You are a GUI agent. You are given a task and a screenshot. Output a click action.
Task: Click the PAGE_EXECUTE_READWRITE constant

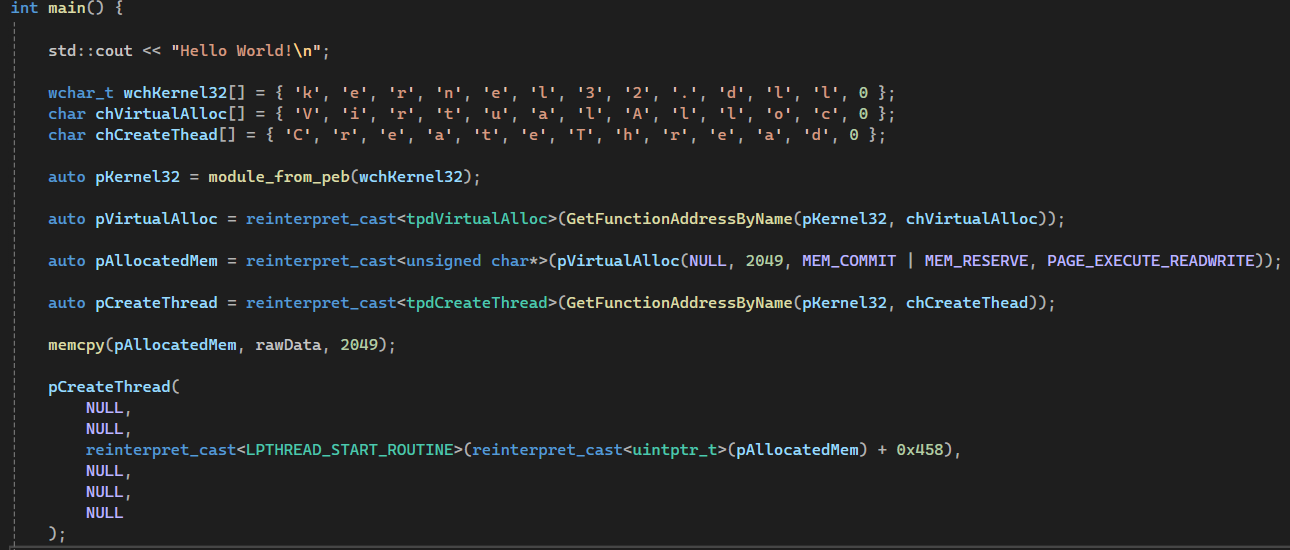pyautogui.click(x=1150, y=261)
